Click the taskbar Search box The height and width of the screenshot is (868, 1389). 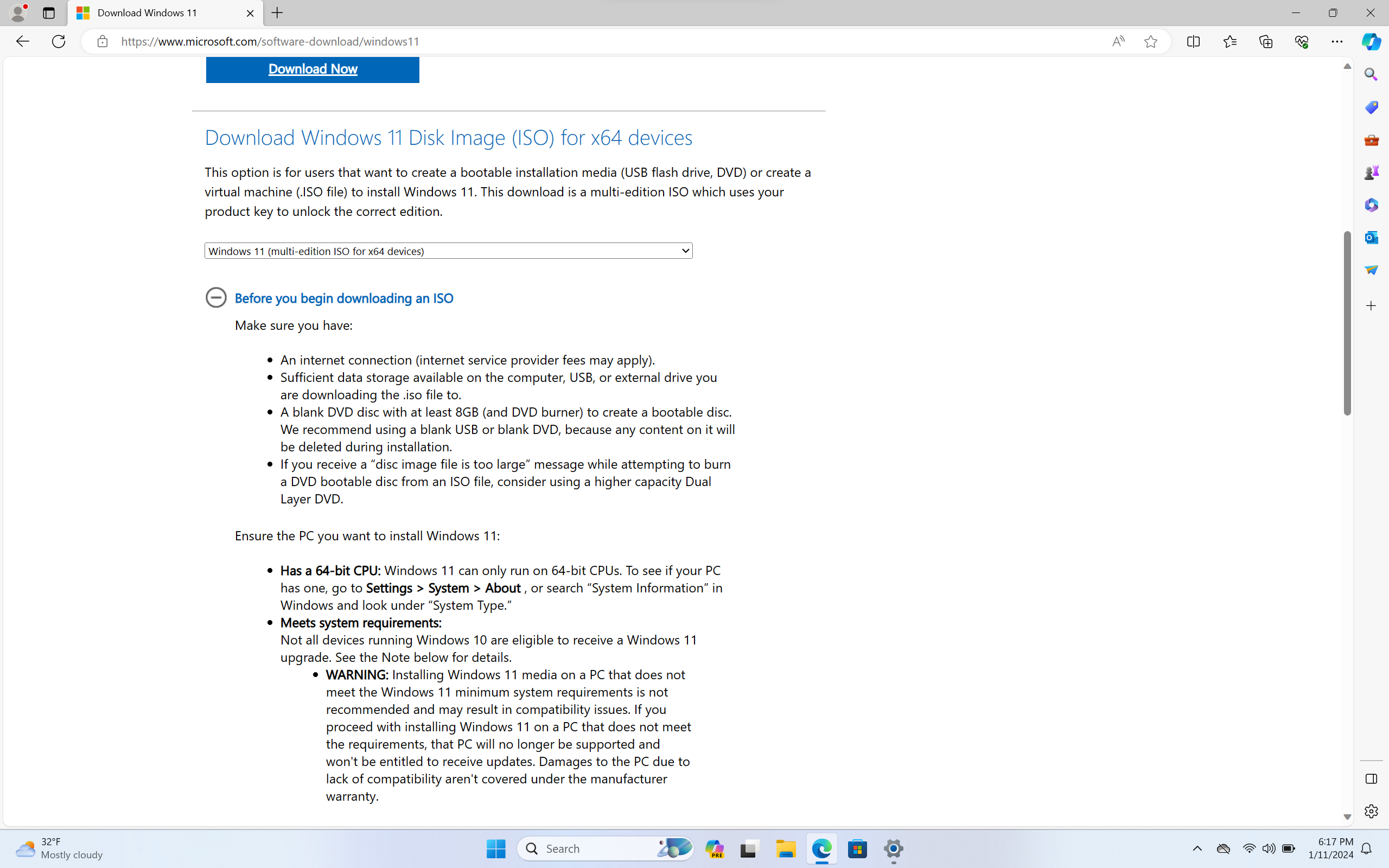tap(605, 848)
